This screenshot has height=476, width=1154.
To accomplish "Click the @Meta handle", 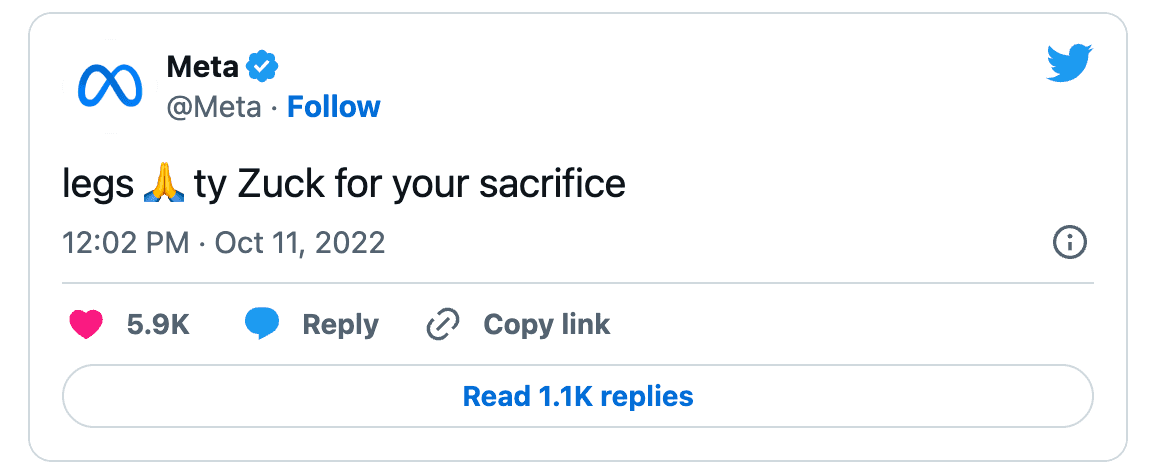I will click(211, 107).
